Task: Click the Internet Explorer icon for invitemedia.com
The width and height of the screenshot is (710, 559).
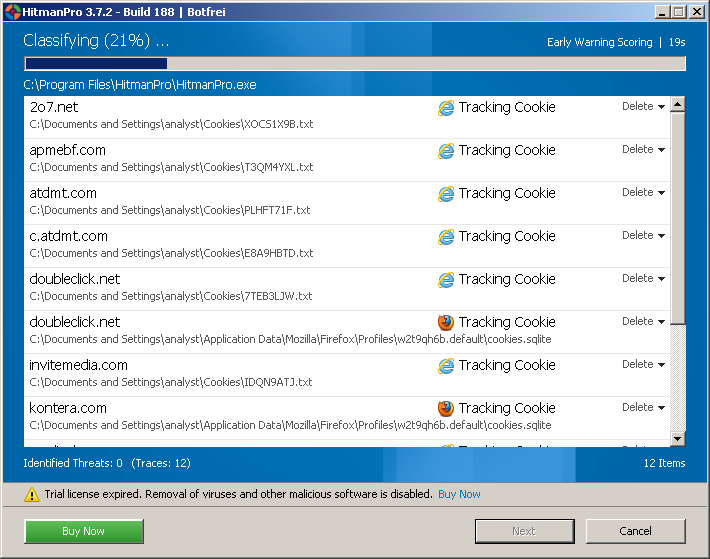Action: tap(446, 366)
